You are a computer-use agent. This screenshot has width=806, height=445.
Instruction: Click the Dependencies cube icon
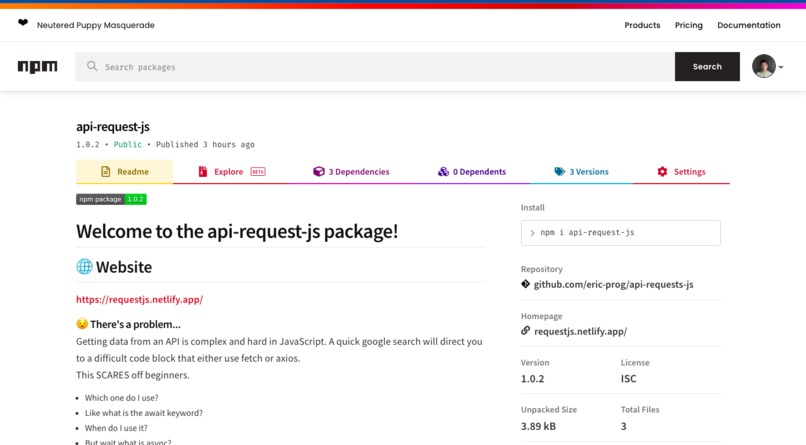pos(319,172)
